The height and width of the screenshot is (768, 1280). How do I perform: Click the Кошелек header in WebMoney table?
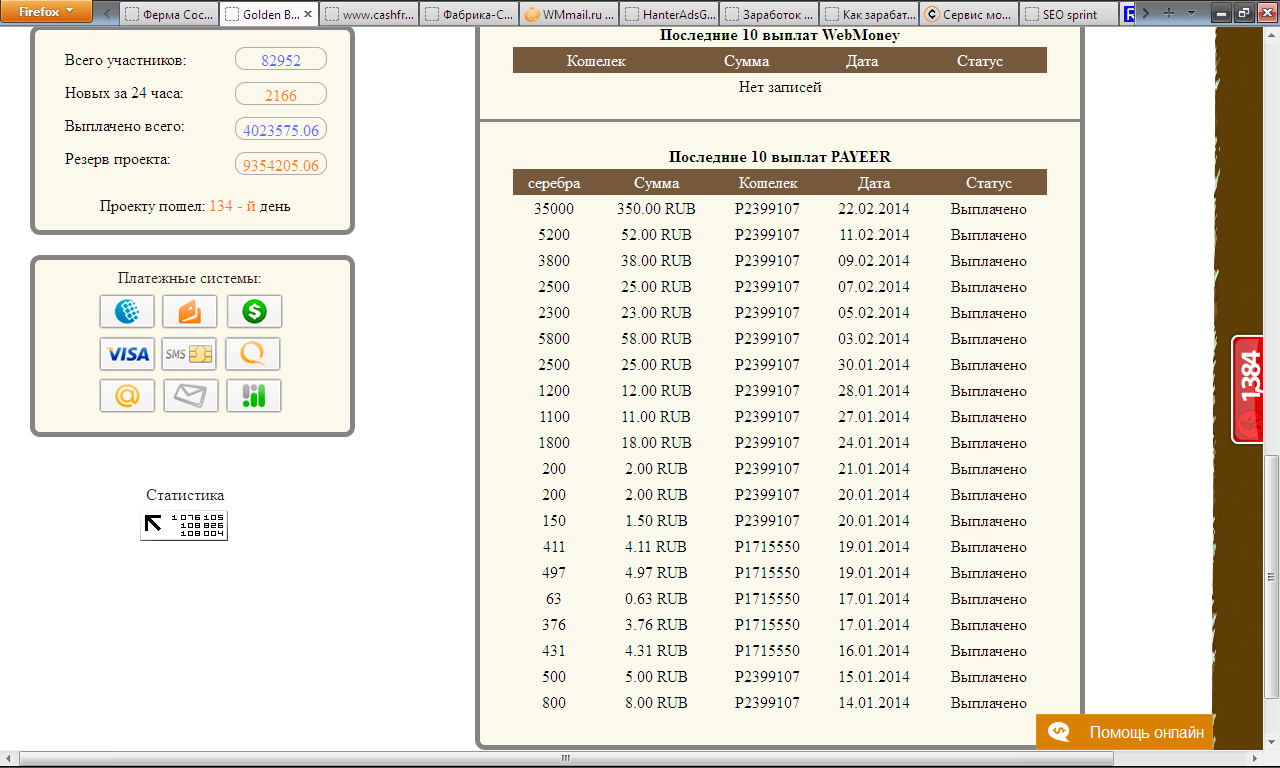click(596, 61)
